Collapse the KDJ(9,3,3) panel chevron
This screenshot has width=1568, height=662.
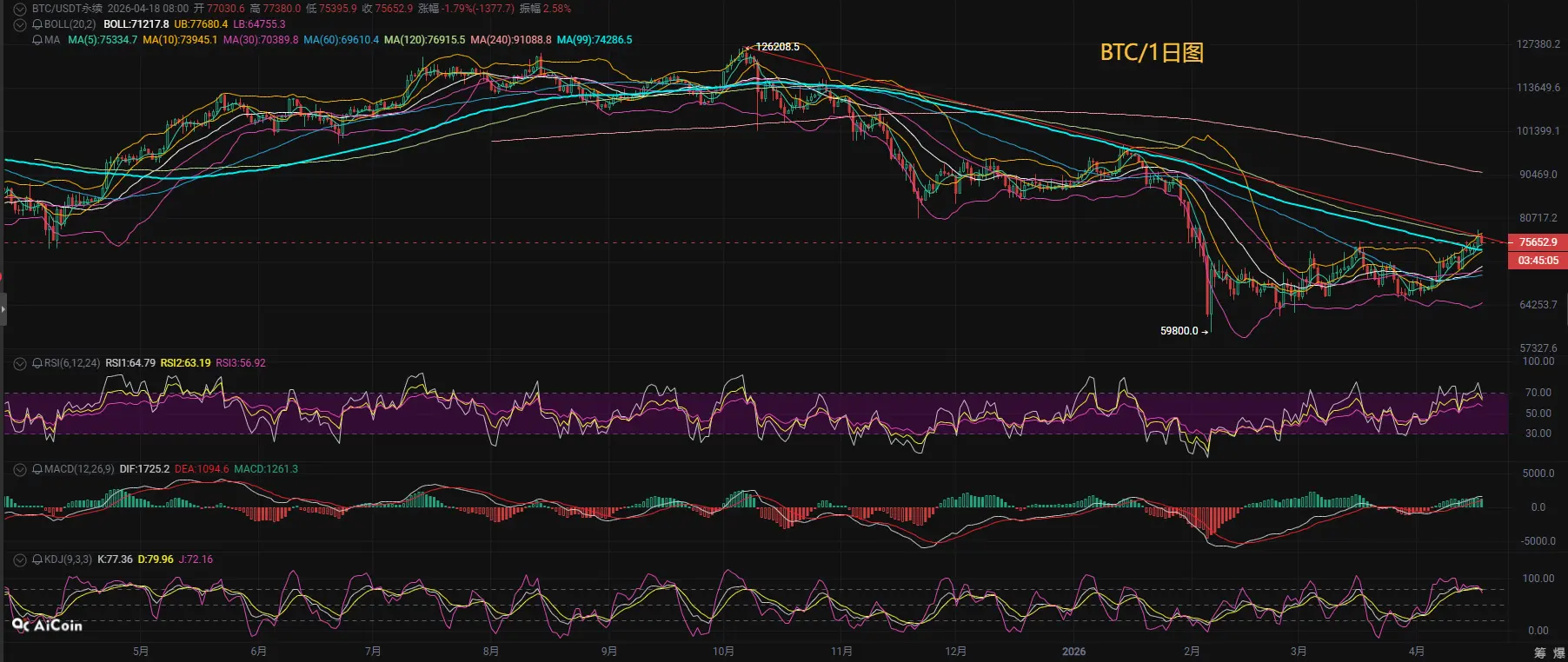pos(19,559)
